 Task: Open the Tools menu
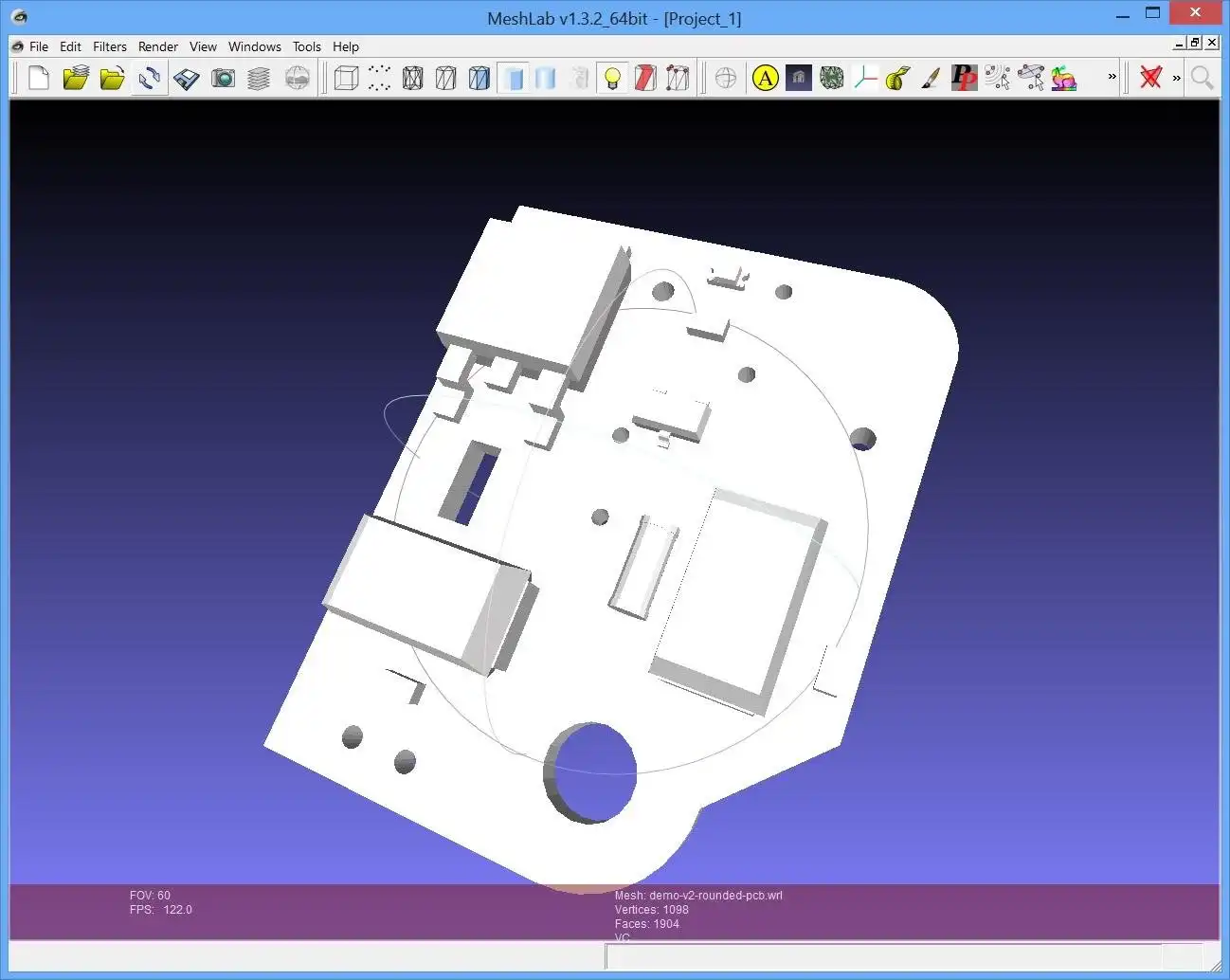(307, 46)
